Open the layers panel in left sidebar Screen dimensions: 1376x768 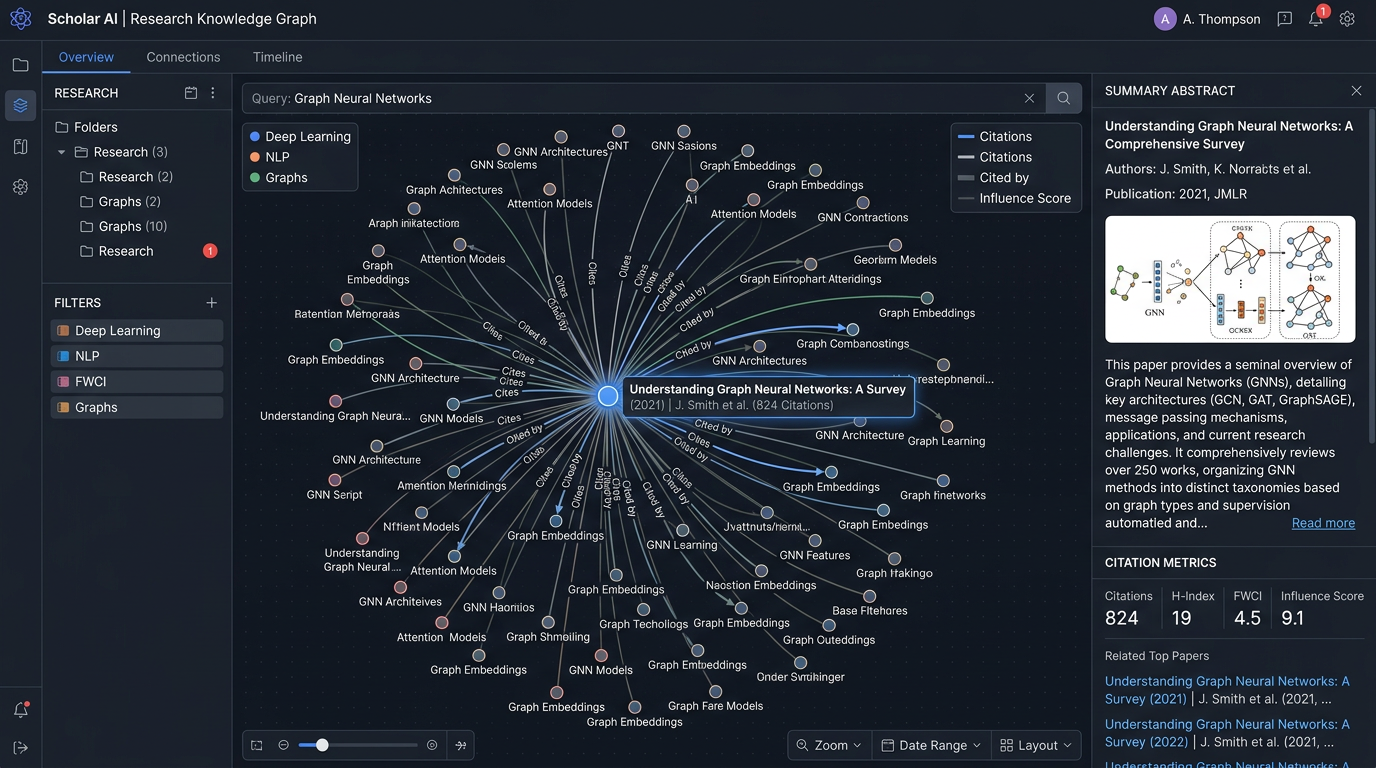point(20,105)
